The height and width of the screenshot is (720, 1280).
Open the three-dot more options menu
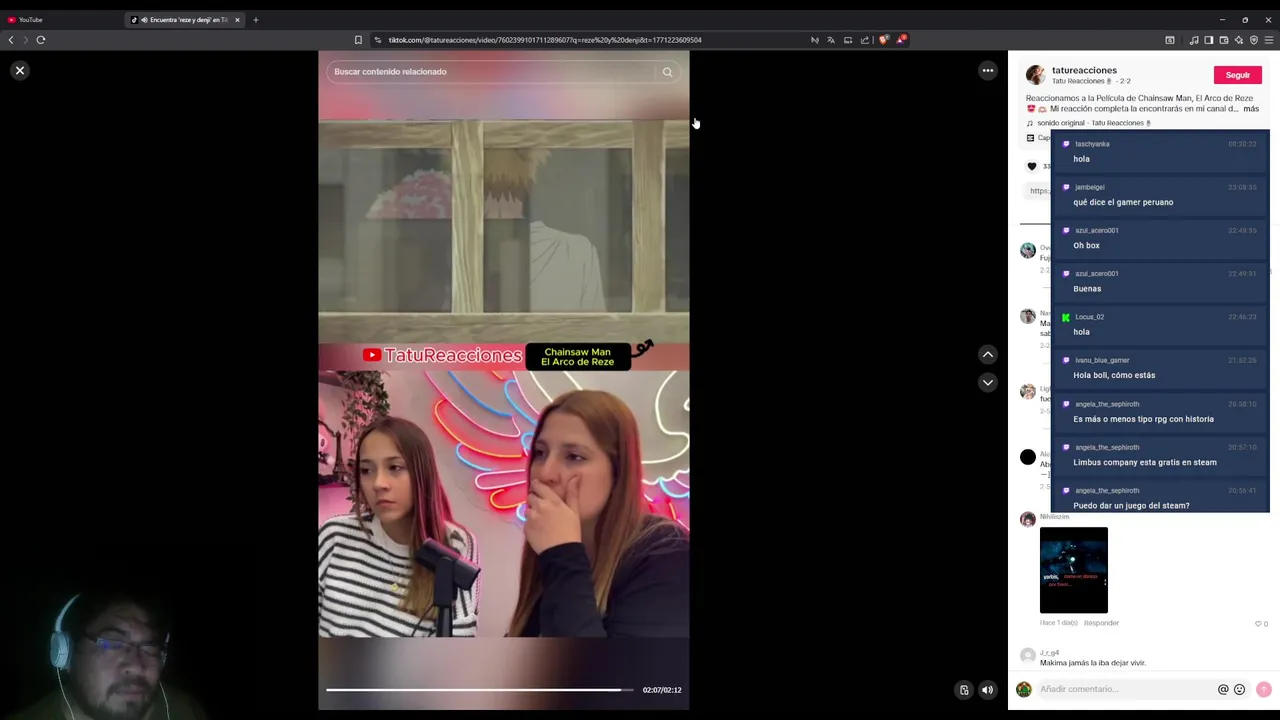[987, 70]
